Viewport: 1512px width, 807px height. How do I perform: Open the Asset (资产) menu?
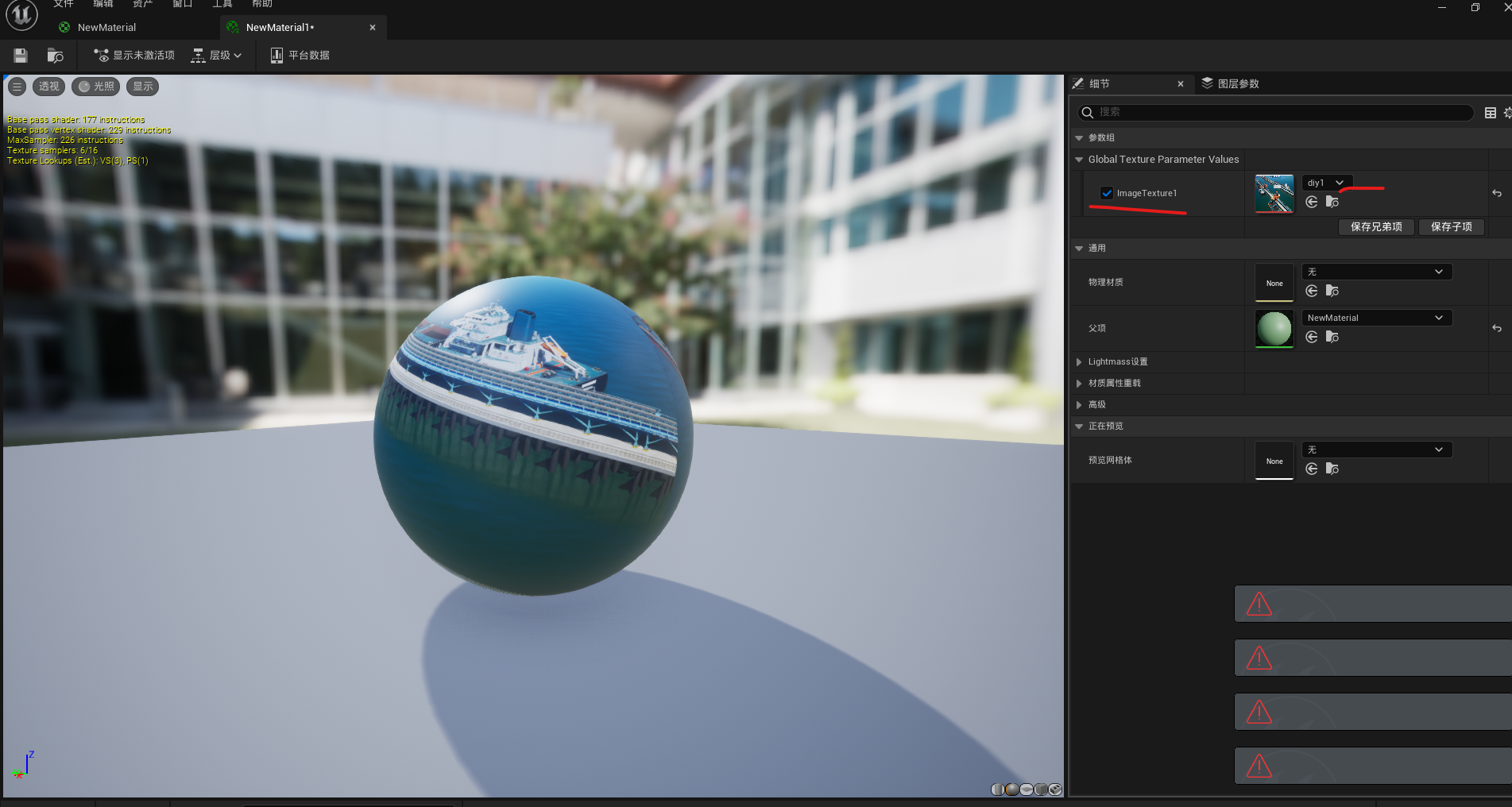[x=143, y=4]
